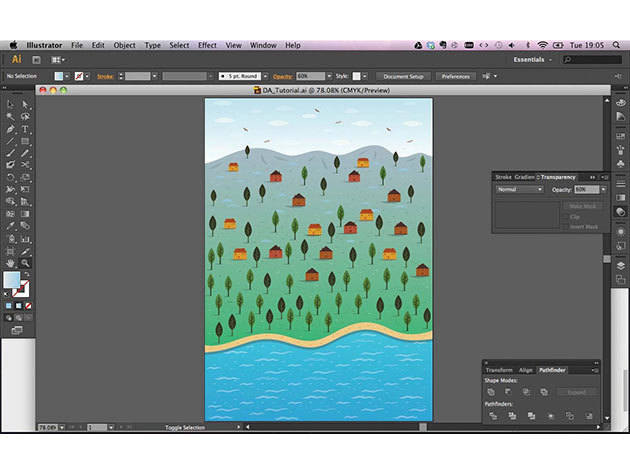630x473 pixels.
Task: Open Transparency panel opacity dropdown arrow
Action: [603, 190]
